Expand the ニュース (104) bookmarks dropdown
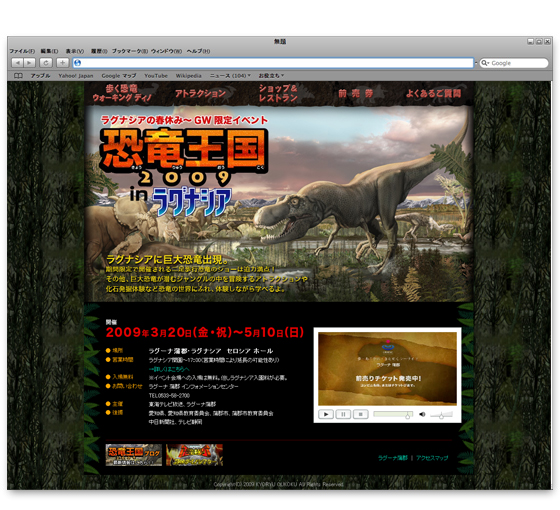 pos(230,76)
